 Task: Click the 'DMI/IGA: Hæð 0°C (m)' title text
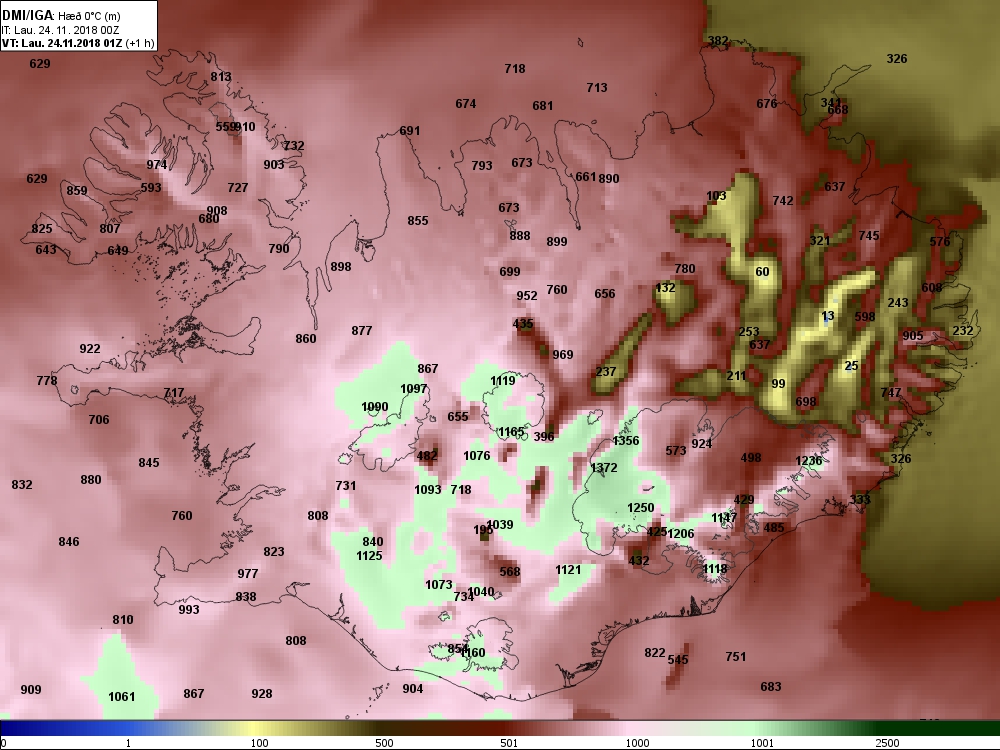tap(61, 15)
